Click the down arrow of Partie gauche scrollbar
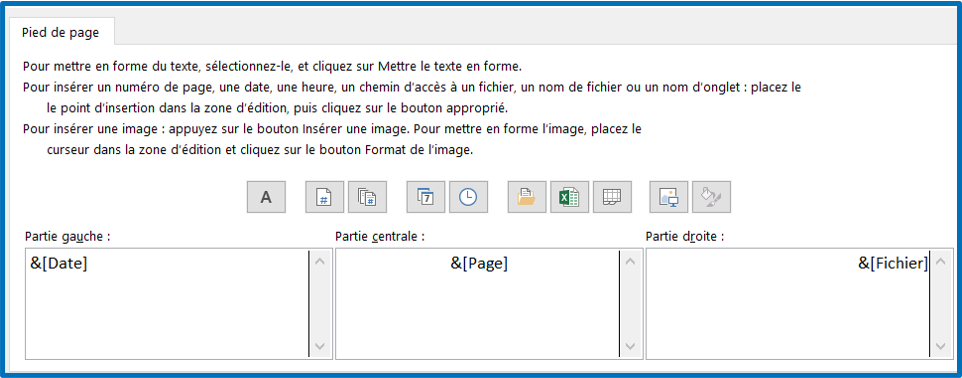962x378 pixels. pyautogui.click(x=320, y=346)
